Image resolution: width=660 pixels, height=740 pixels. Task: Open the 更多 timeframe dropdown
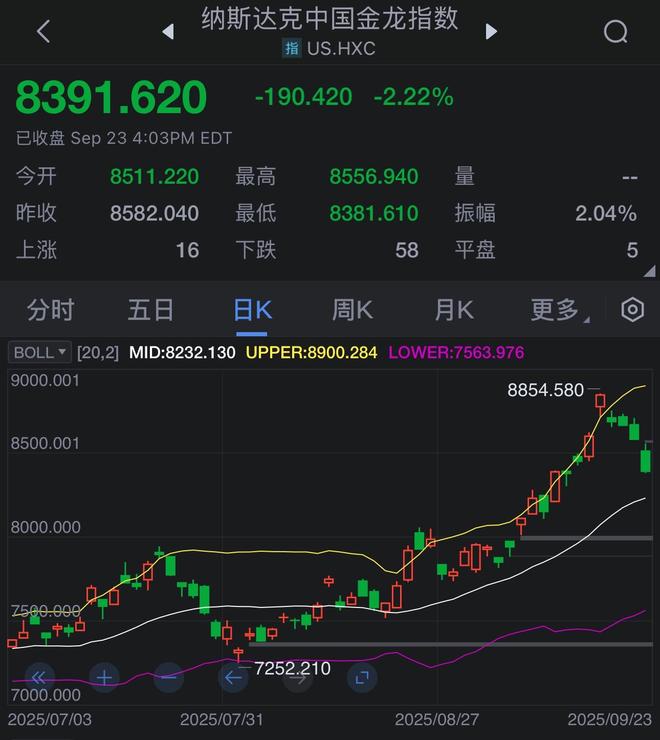click(x=560, y=310)
